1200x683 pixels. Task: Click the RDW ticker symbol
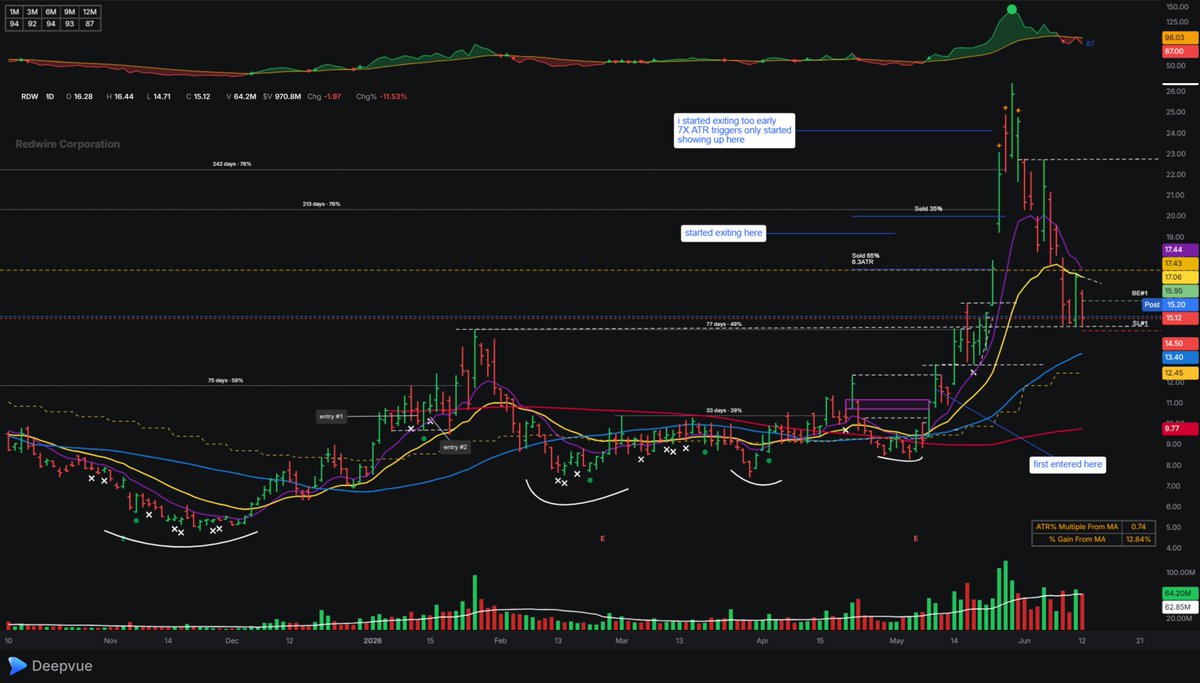pos(28,97)
